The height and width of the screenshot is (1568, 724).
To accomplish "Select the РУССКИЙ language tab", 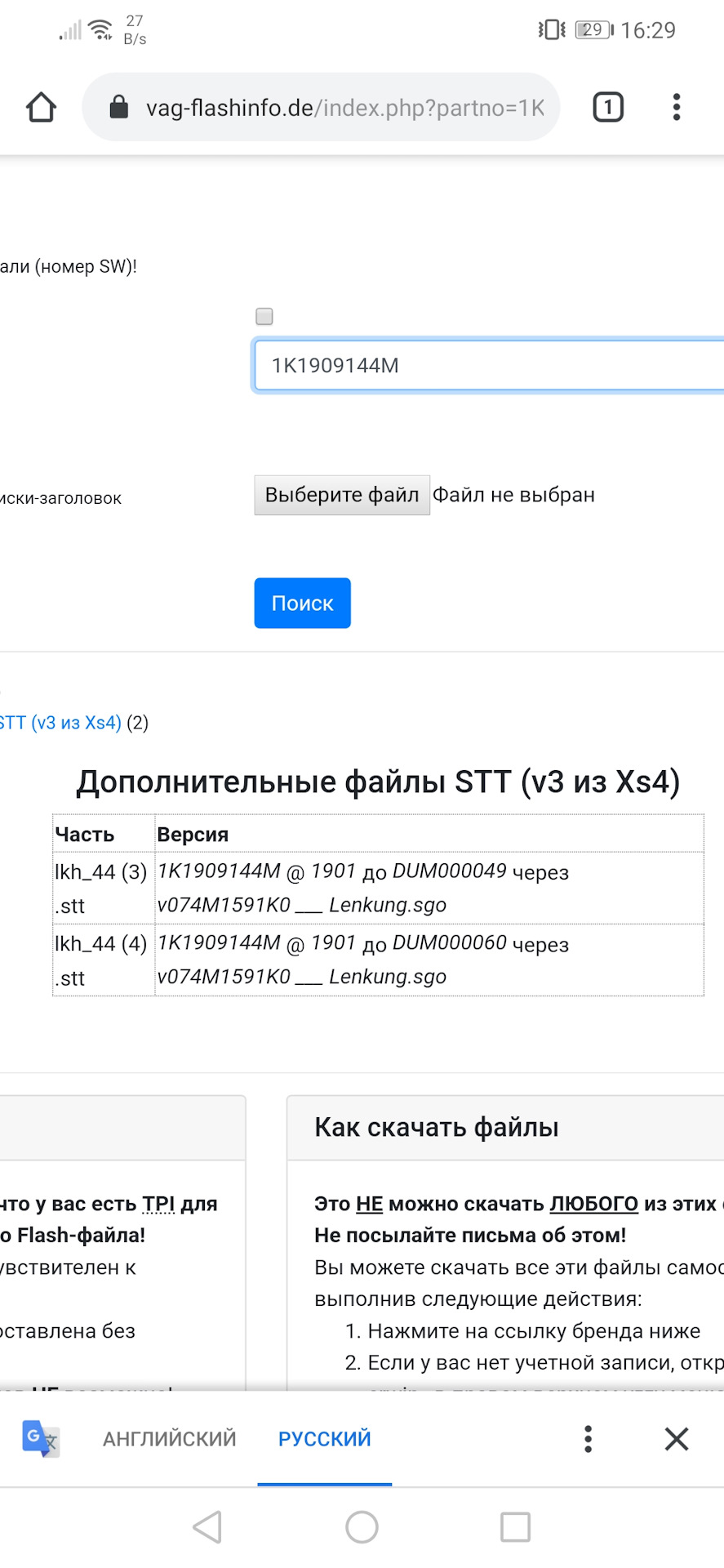I will 325,1438.
